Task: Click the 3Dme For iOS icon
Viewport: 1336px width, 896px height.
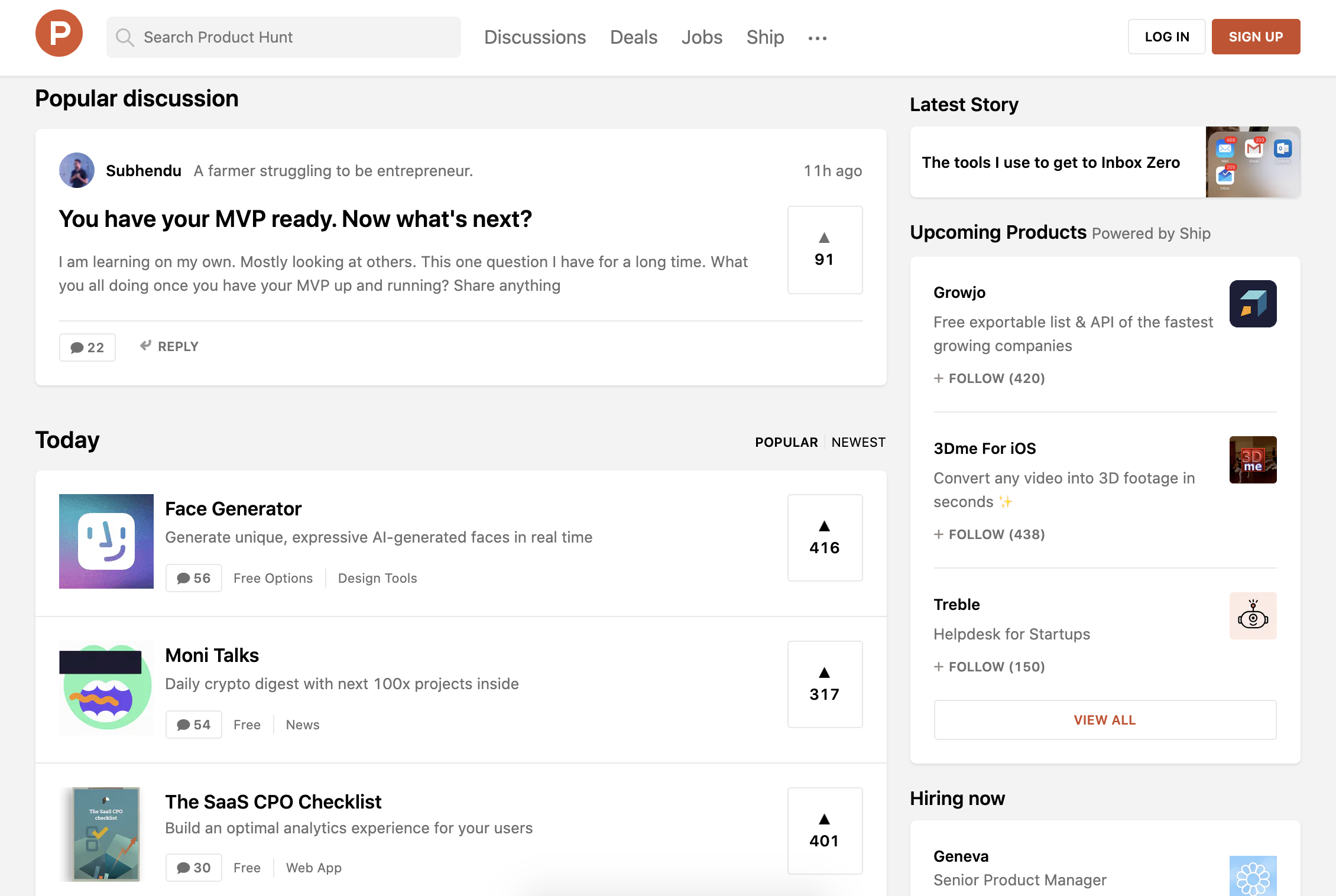Action: pos(1253,460)
